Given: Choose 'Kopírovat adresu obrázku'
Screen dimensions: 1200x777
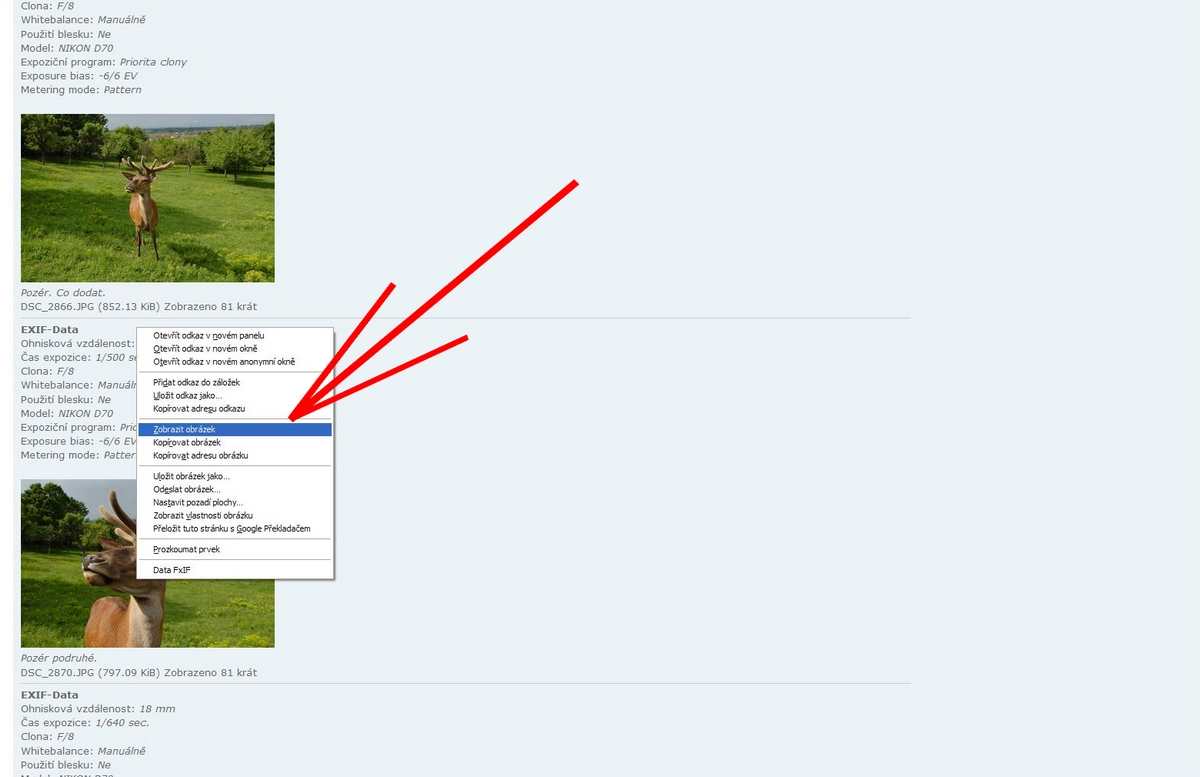Looking at the screenshot, I should pos(200,455).
